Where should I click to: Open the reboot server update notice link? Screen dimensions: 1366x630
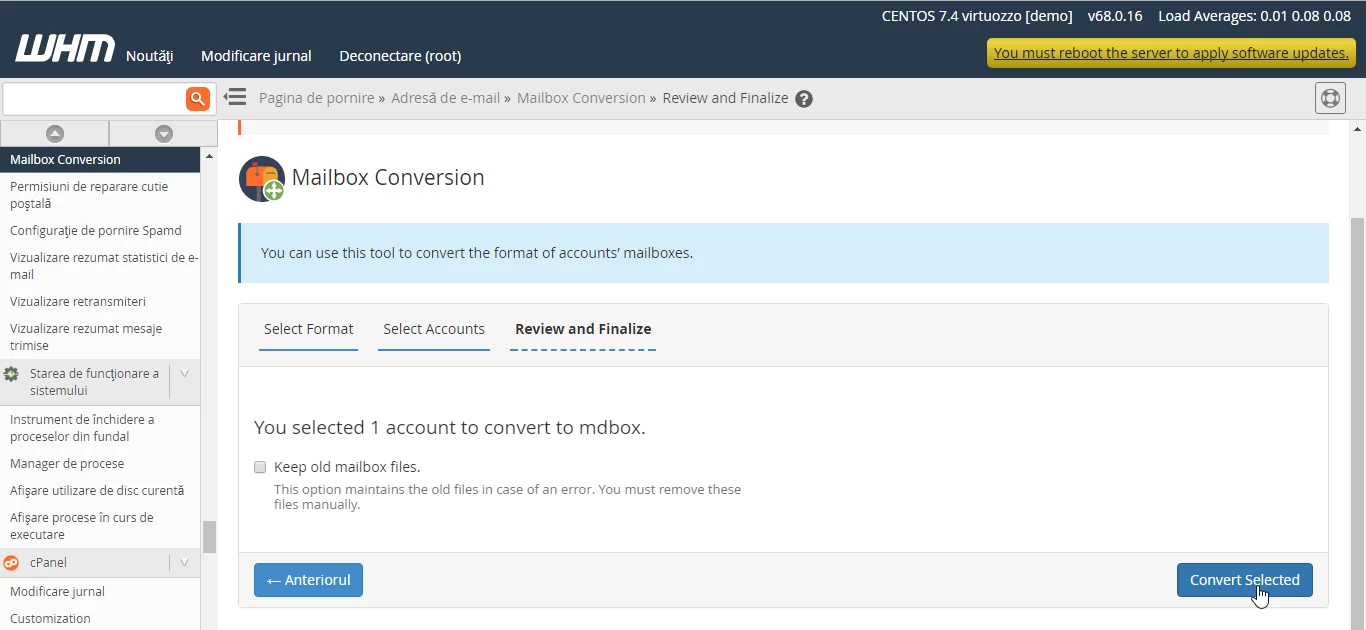[x=1171, y=53]
